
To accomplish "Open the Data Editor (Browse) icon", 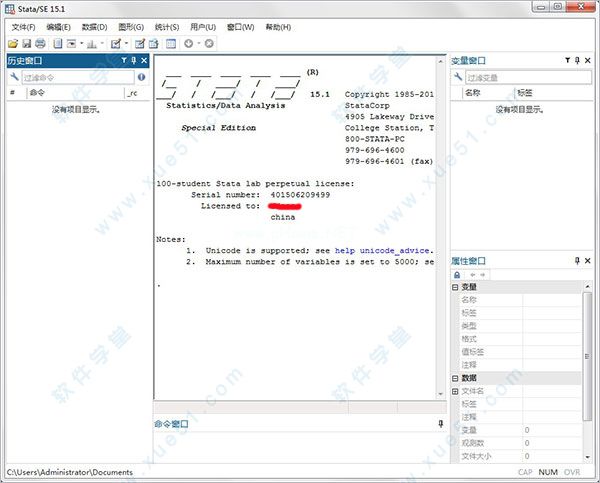I will coord(153,44).
